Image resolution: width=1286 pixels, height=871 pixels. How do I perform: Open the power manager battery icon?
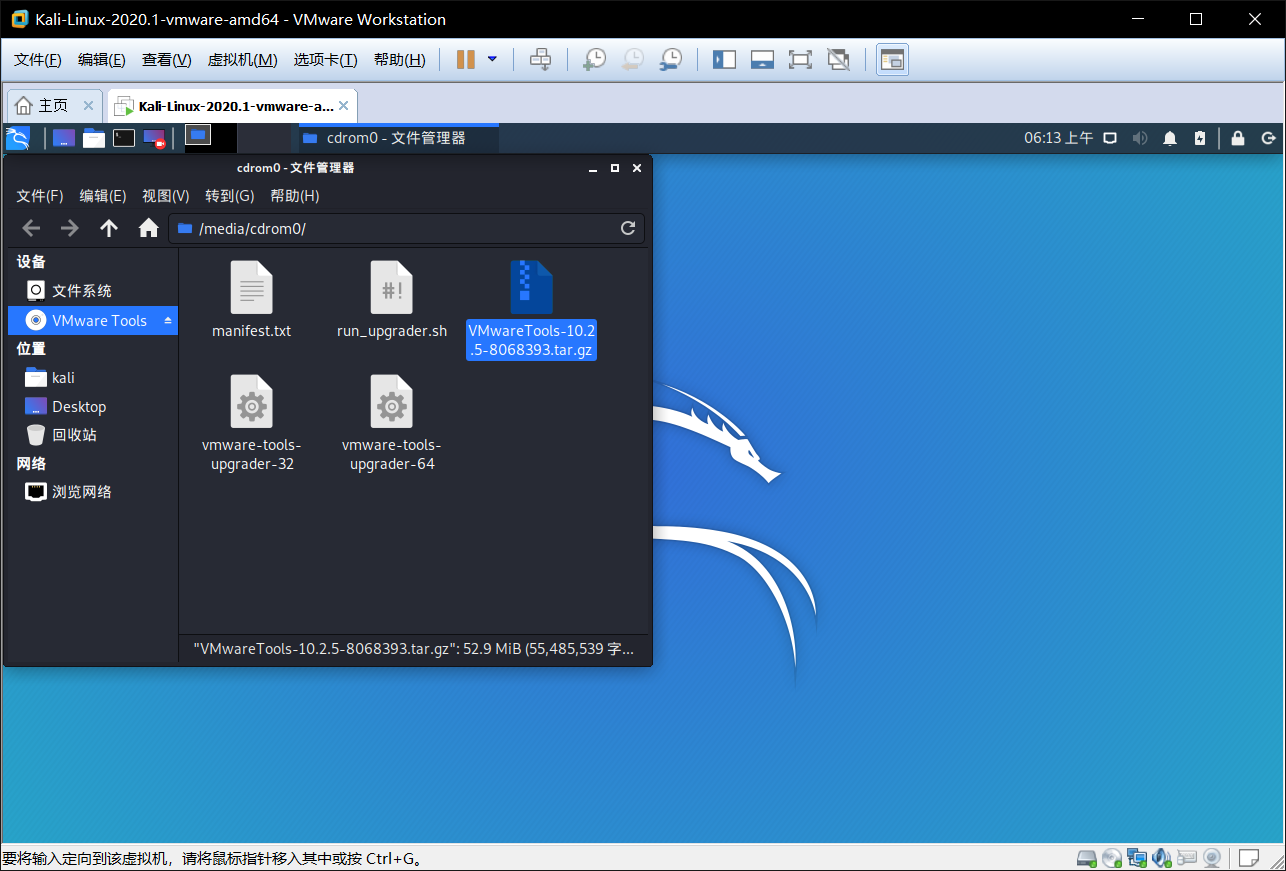1200,138
